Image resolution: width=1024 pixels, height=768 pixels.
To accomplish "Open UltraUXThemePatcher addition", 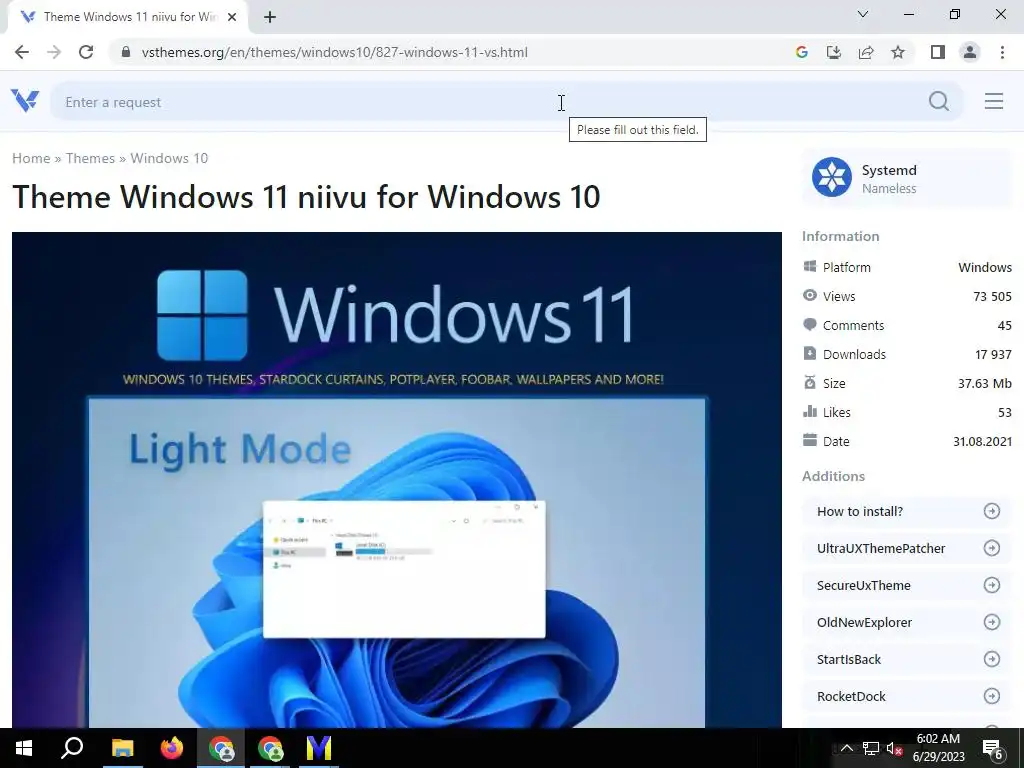I will click(908, 549).
